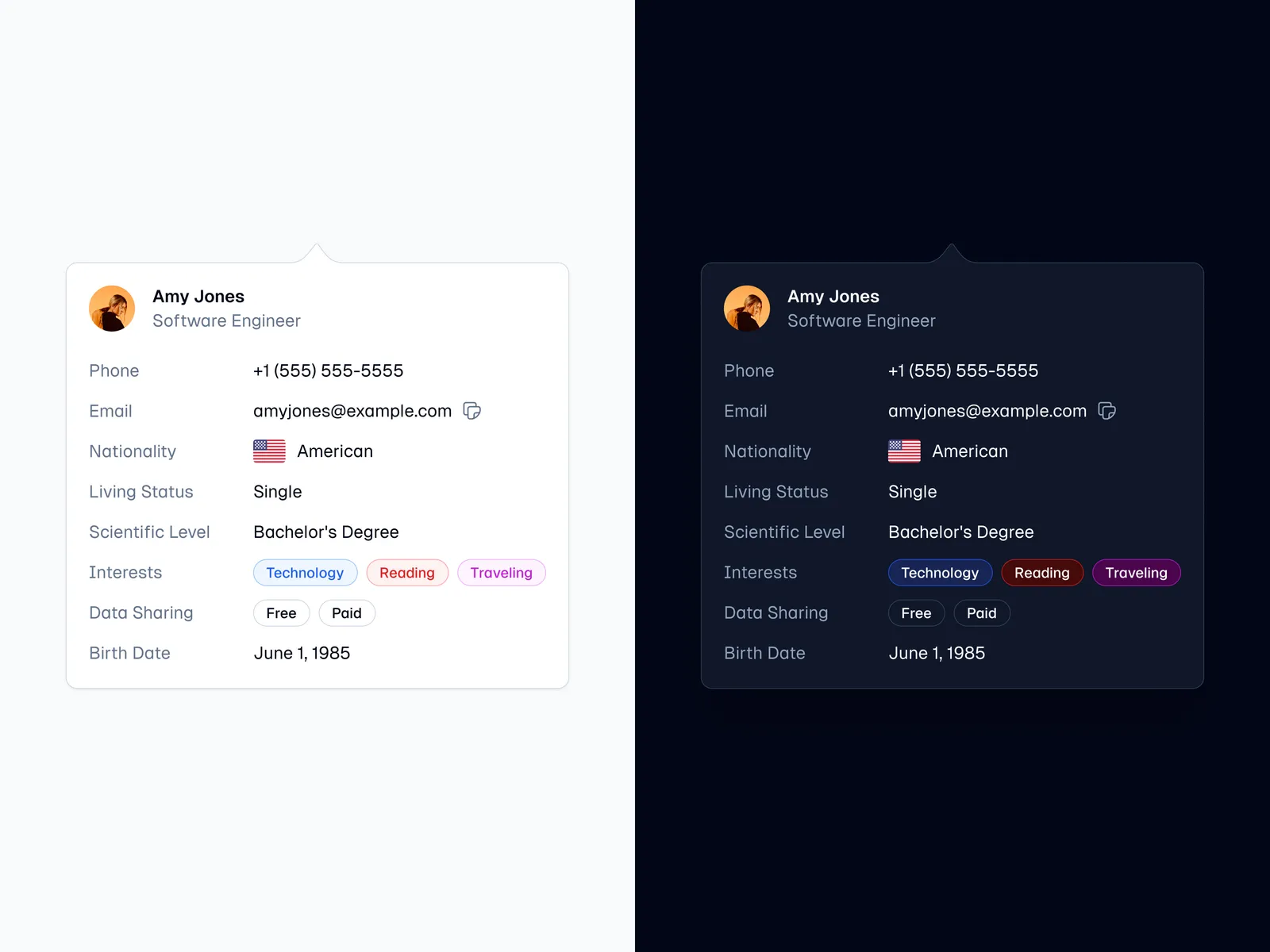This screenshot has height=952, width=1270.
Task: Toggle the Paid chip in dark card
Action: click(982, 613)
